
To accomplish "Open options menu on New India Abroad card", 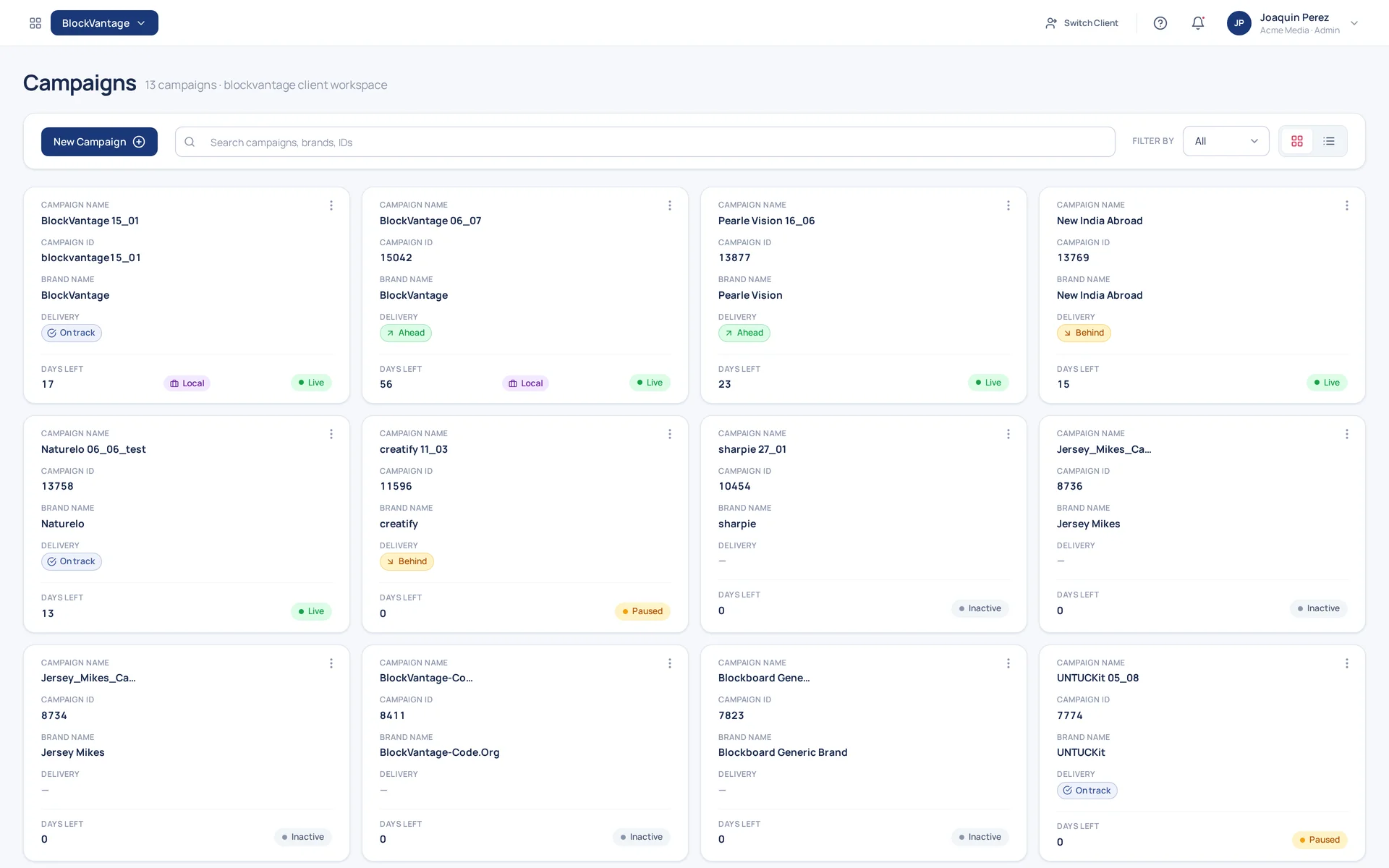I will point(1347,205).
